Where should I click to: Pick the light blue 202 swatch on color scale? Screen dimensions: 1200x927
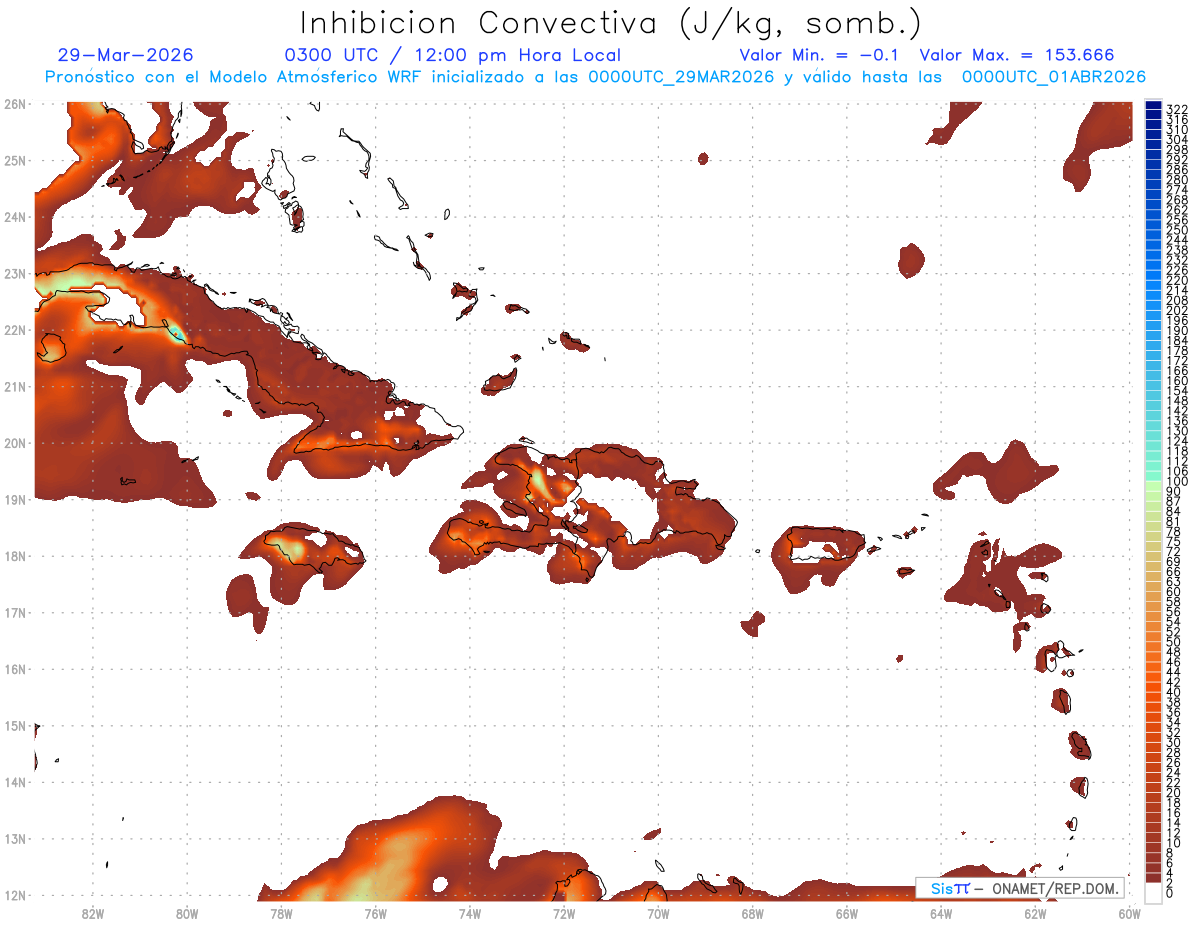(1154, 310)
